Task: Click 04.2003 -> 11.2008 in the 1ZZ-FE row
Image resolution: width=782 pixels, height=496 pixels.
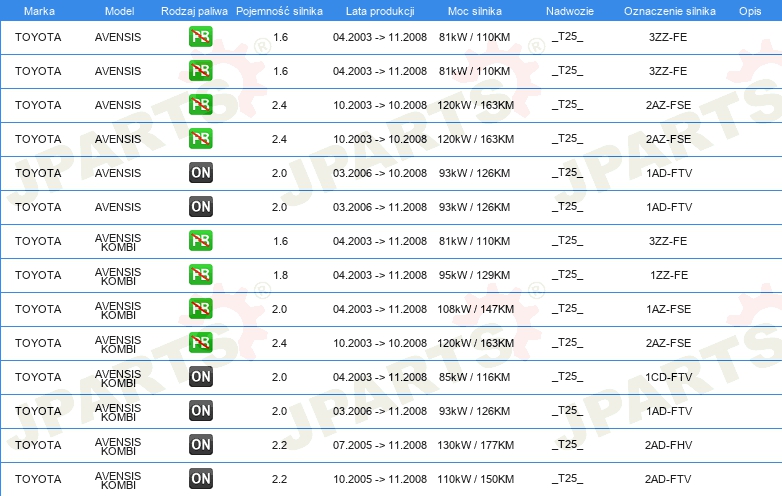Action: [x=380, y=275]
